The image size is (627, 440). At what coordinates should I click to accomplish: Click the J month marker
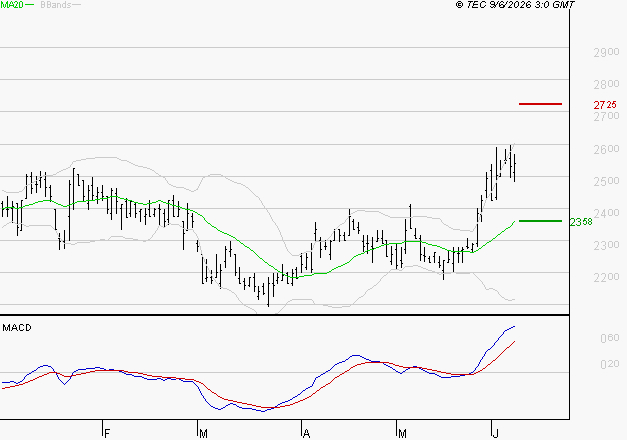[496, 433]
